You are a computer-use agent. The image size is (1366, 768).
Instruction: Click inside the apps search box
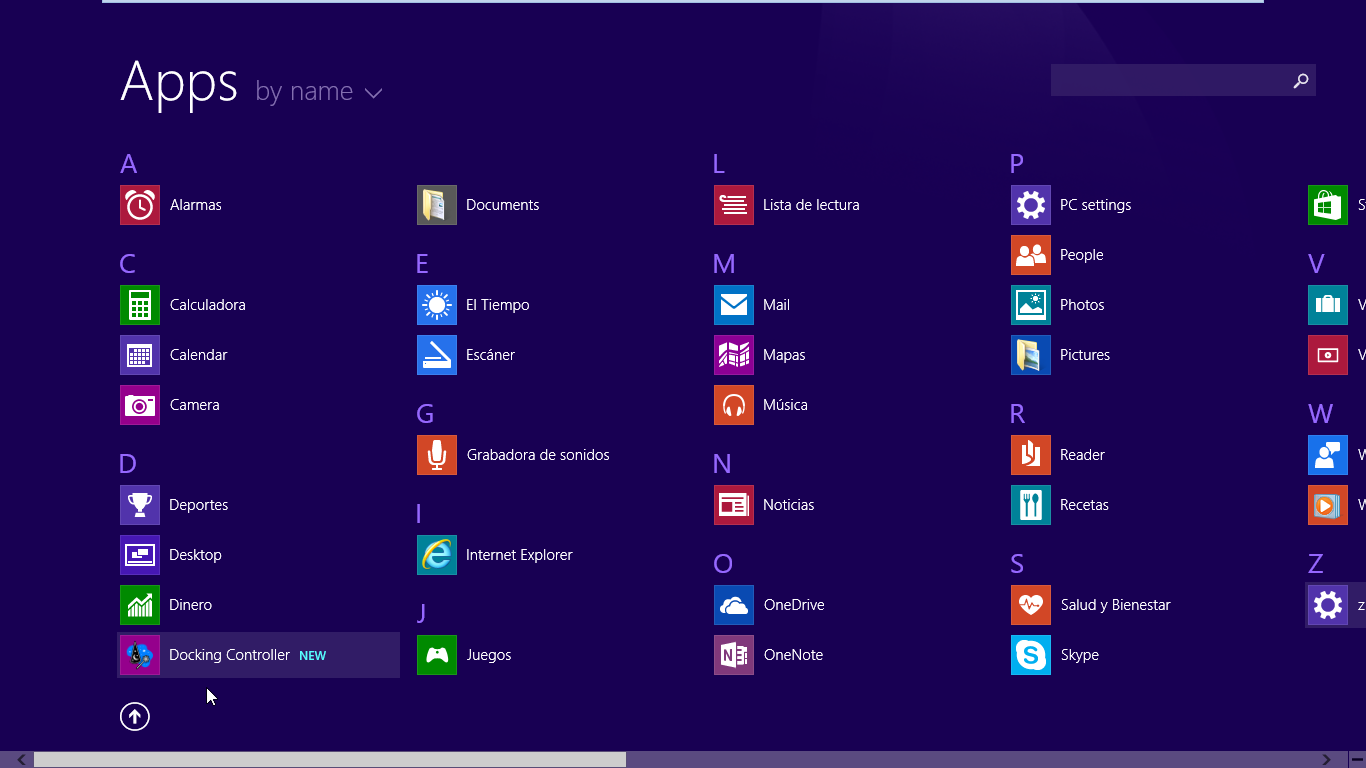pyautogui.click(x=1168, y=81)
